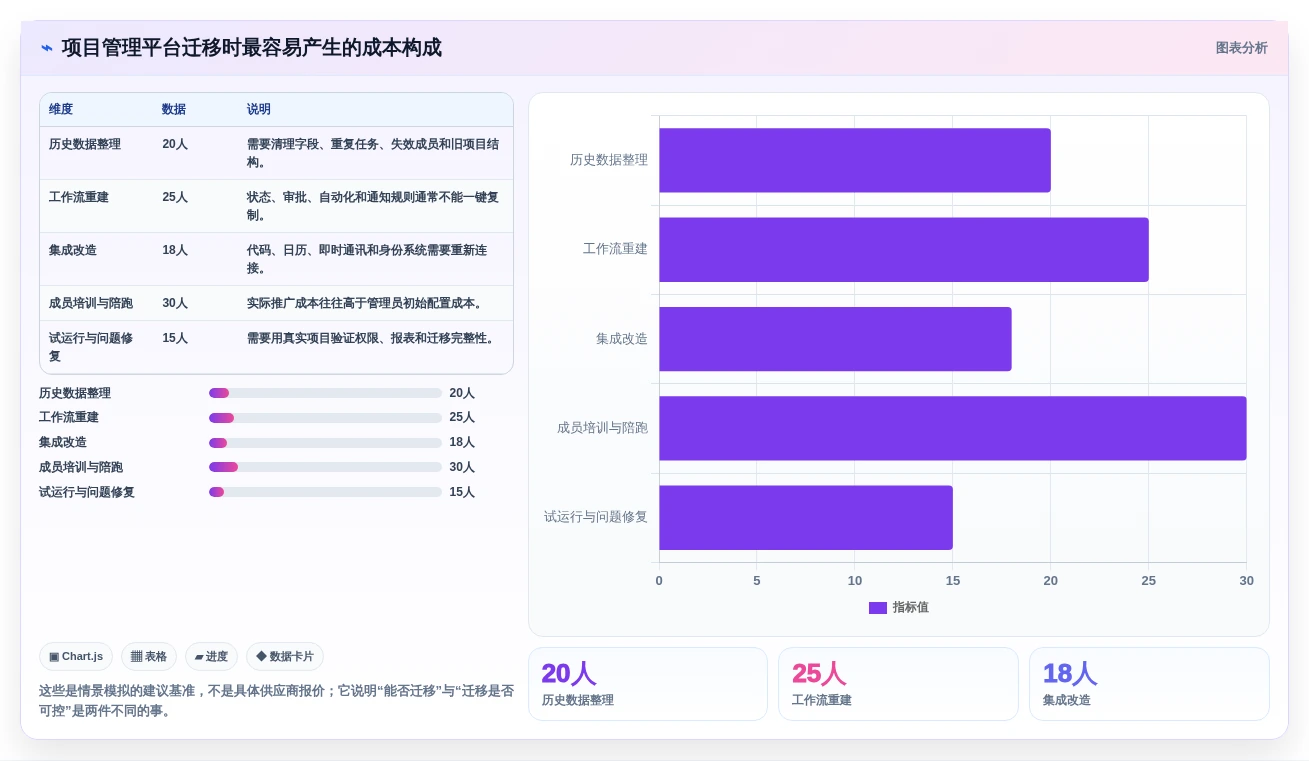This screenshot has width=1309, height=761.
Task: Click the footnote text about 情景模拟
Action: [277, 701]
